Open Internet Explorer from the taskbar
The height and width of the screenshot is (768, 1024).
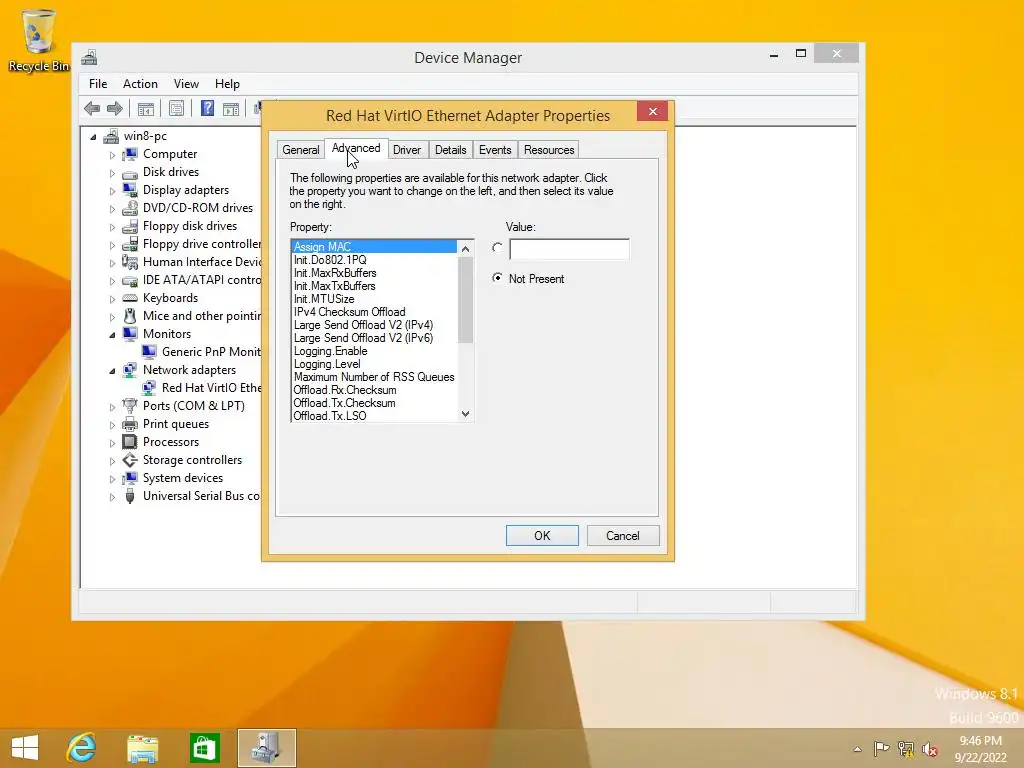click(82, 748)
